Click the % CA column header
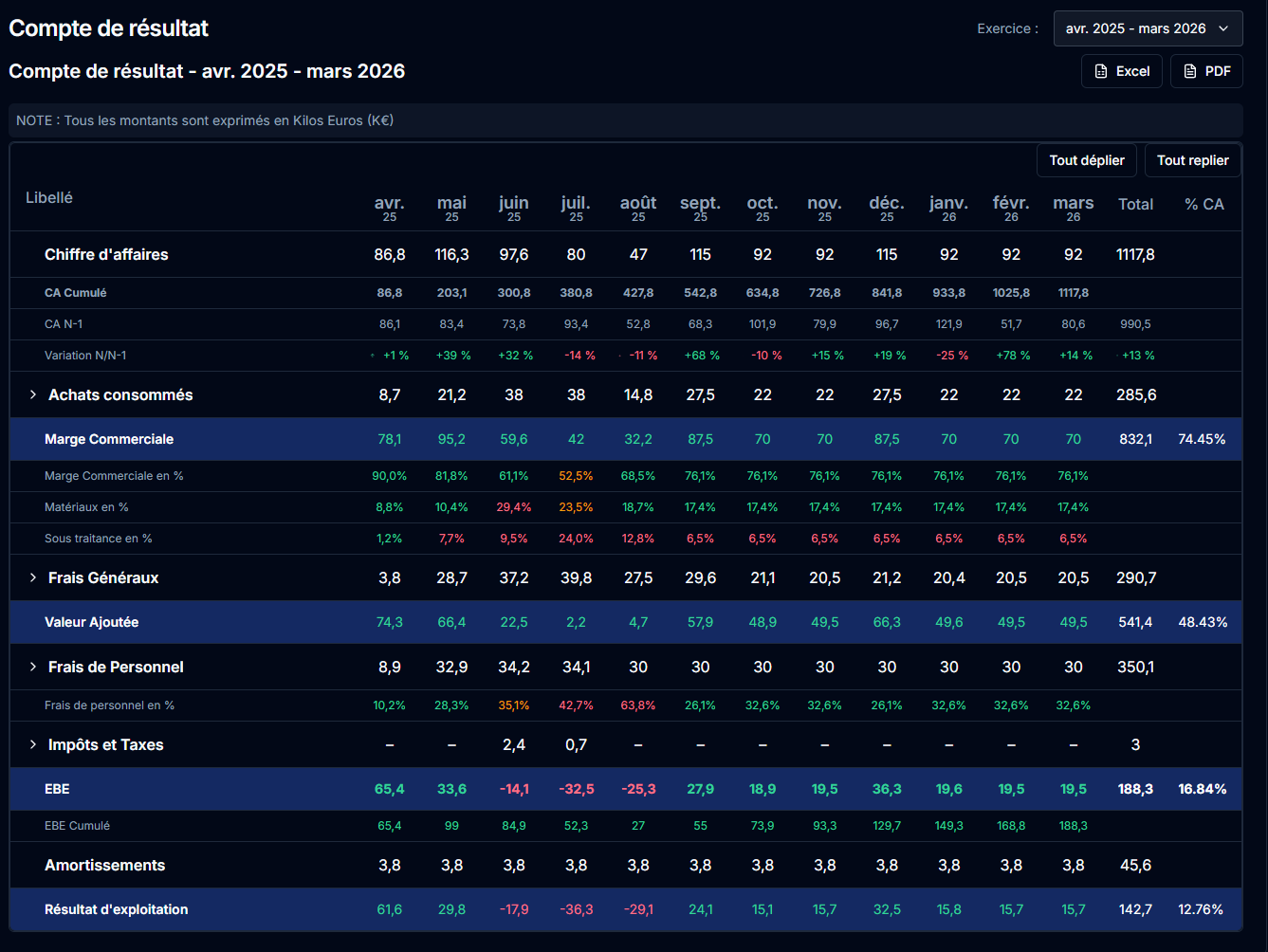Image resolution: width=1268 pixels, height=952 pixels. coord(1204,204)
